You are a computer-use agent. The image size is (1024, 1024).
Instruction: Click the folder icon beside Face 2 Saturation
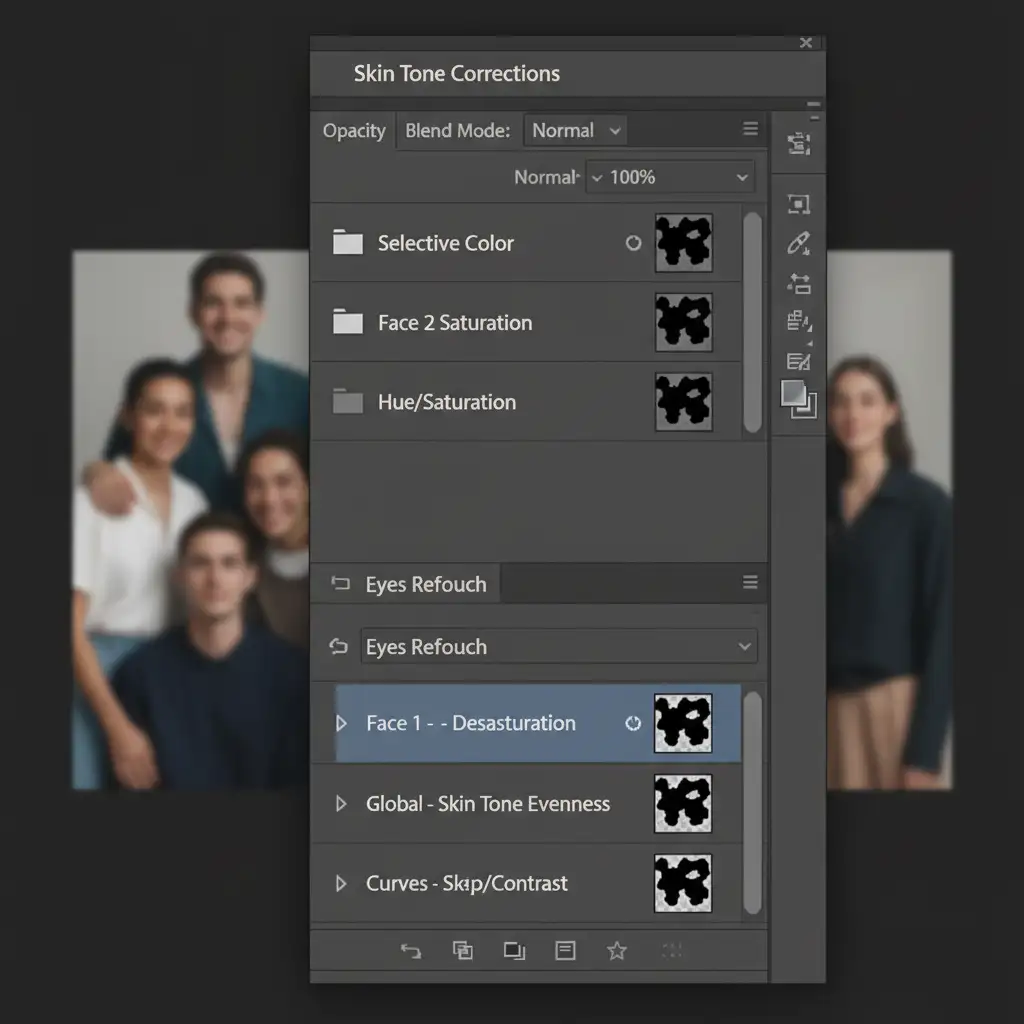pyautogui.click(x=347, y=322)
